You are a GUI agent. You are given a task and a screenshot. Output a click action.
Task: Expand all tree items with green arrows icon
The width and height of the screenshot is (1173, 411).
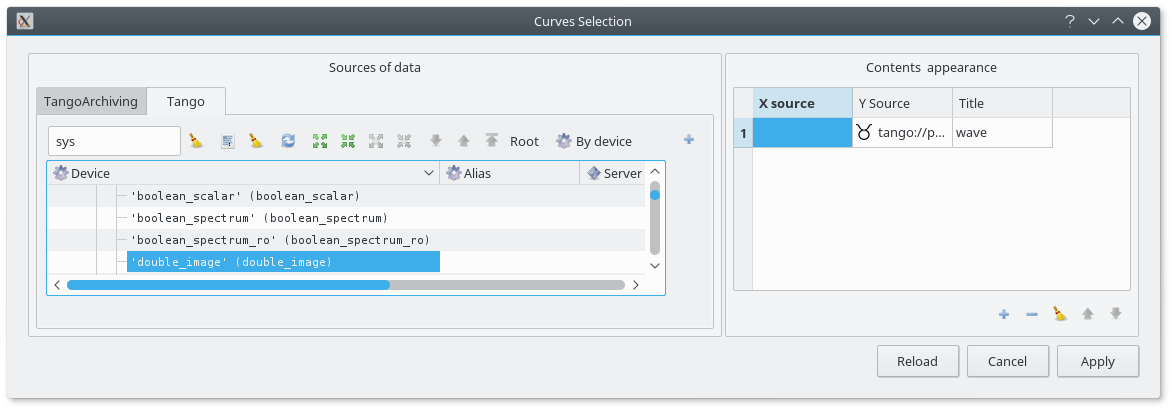pyautogui.click(x=320, y=141)
